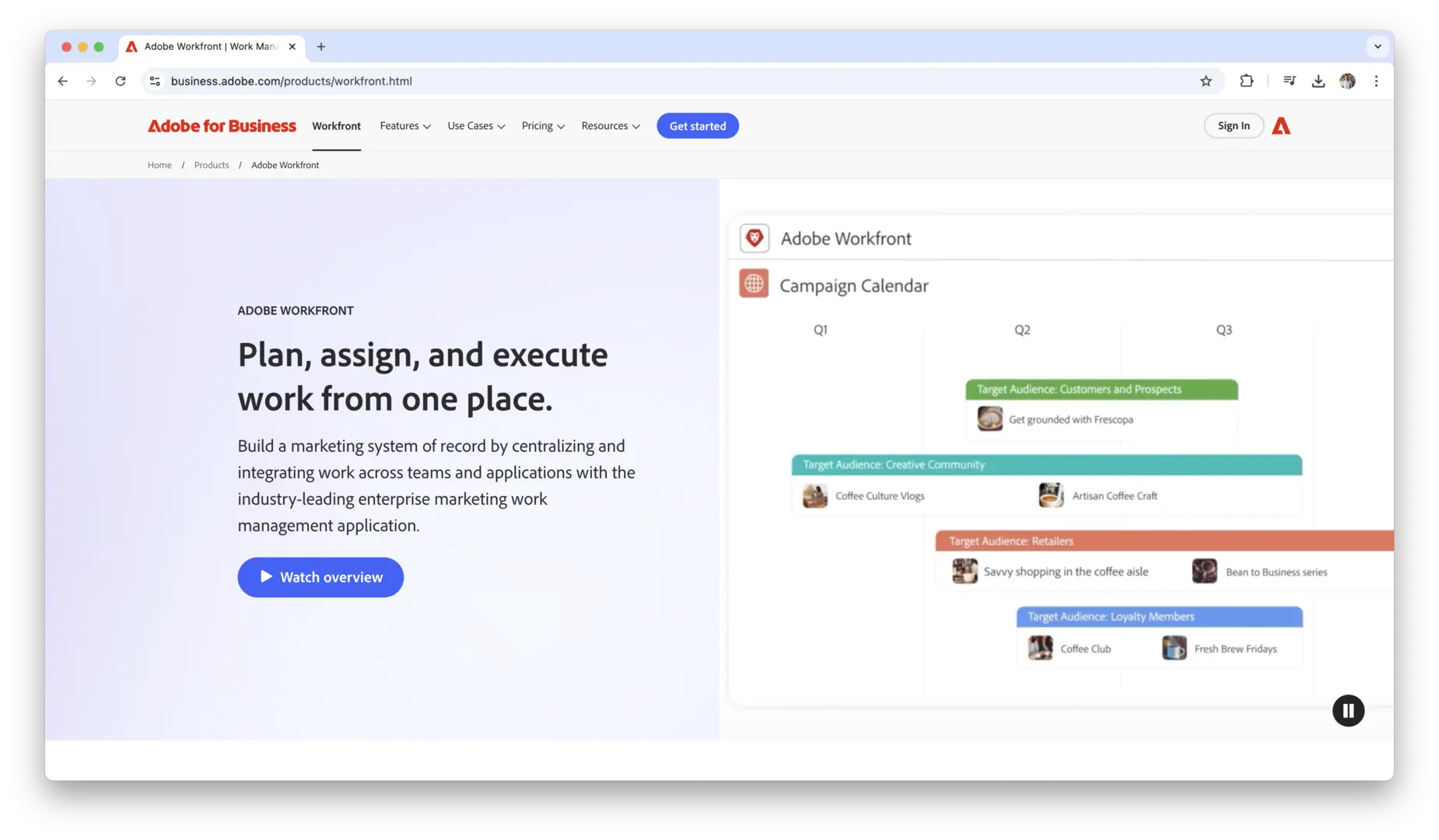1439x840 pixels.
Task: Pause the hero animation
Action: [1348, 711]
